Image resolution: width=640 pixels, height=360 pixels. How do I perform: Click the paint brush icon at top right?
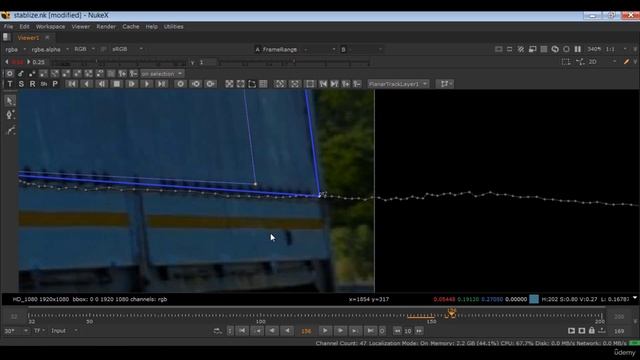coord(627,62)
